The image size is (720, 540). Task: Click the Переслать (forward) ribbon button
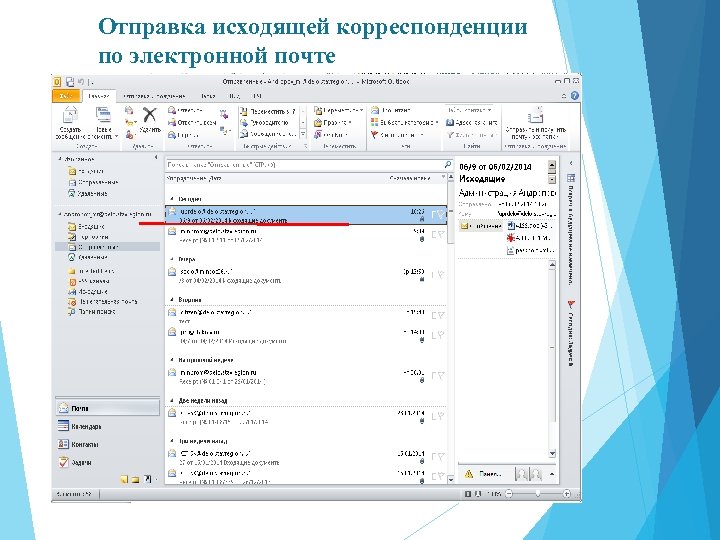pyautogui.click(x=184, y=135)
